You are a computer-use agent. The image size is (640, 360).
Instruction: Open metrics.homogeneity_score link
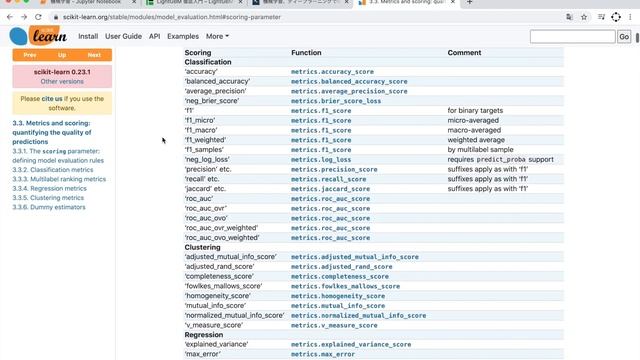point(338,296)
